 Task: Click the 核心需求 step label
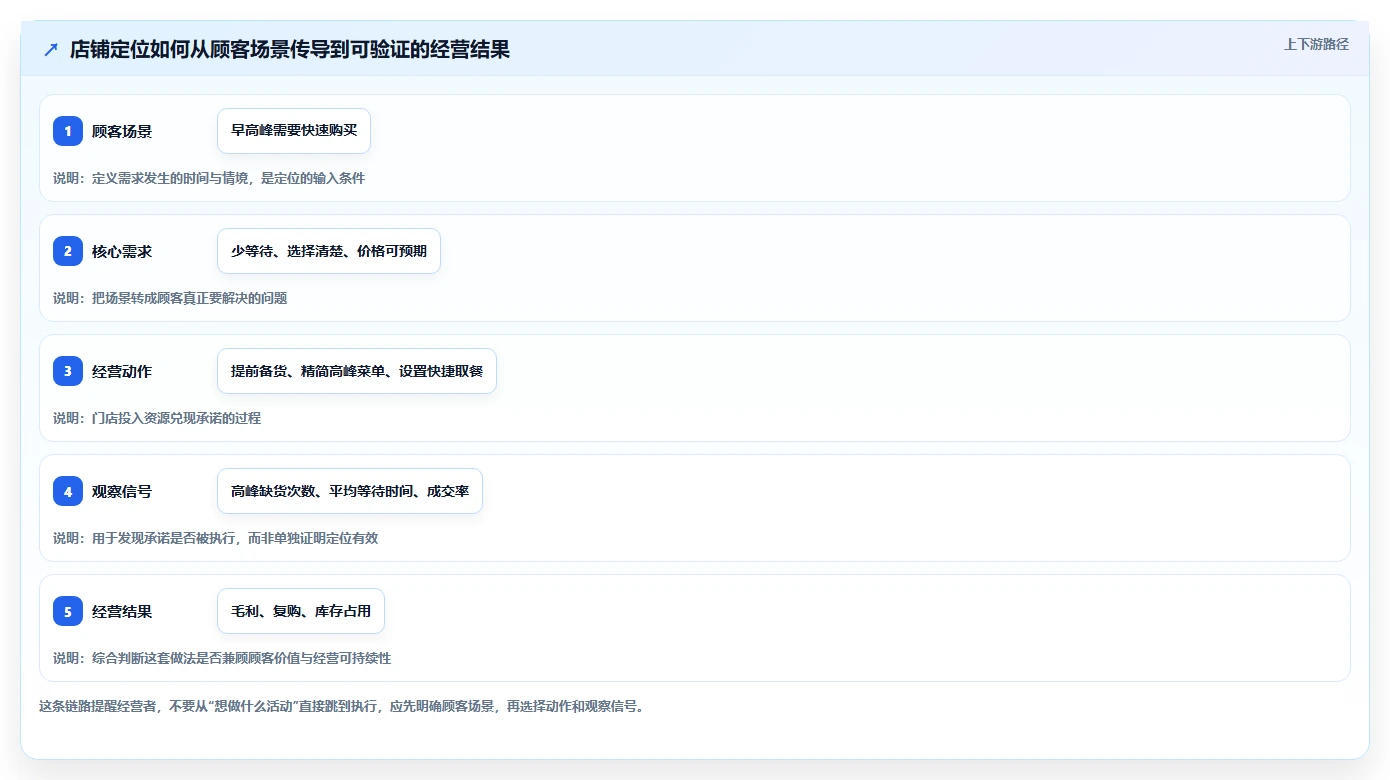click(122, 251)
